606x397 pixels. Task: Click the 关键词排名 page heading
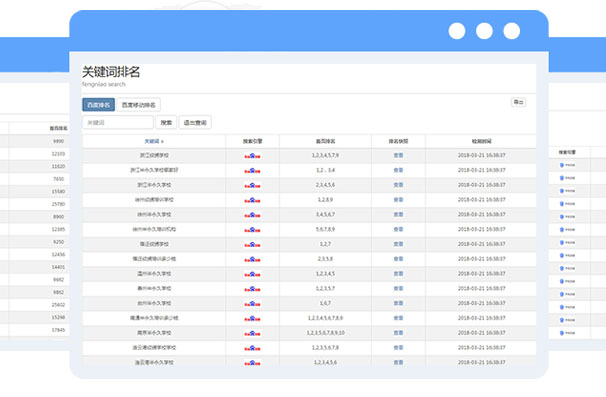pos(111,72)
